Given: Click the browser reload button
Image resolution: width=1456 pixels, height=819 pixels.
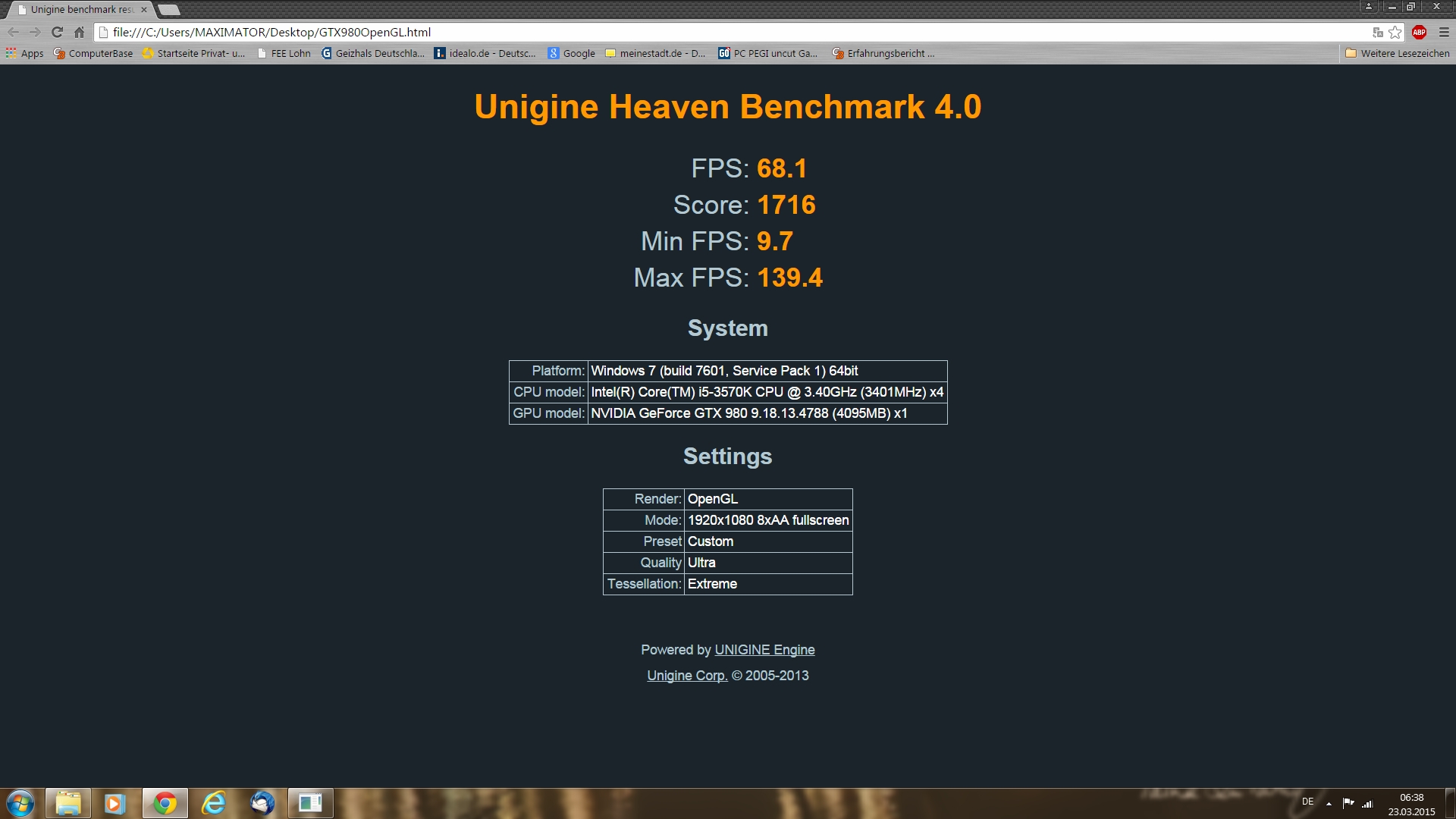Looking at the screenshot, I should (x=57, y=32).
